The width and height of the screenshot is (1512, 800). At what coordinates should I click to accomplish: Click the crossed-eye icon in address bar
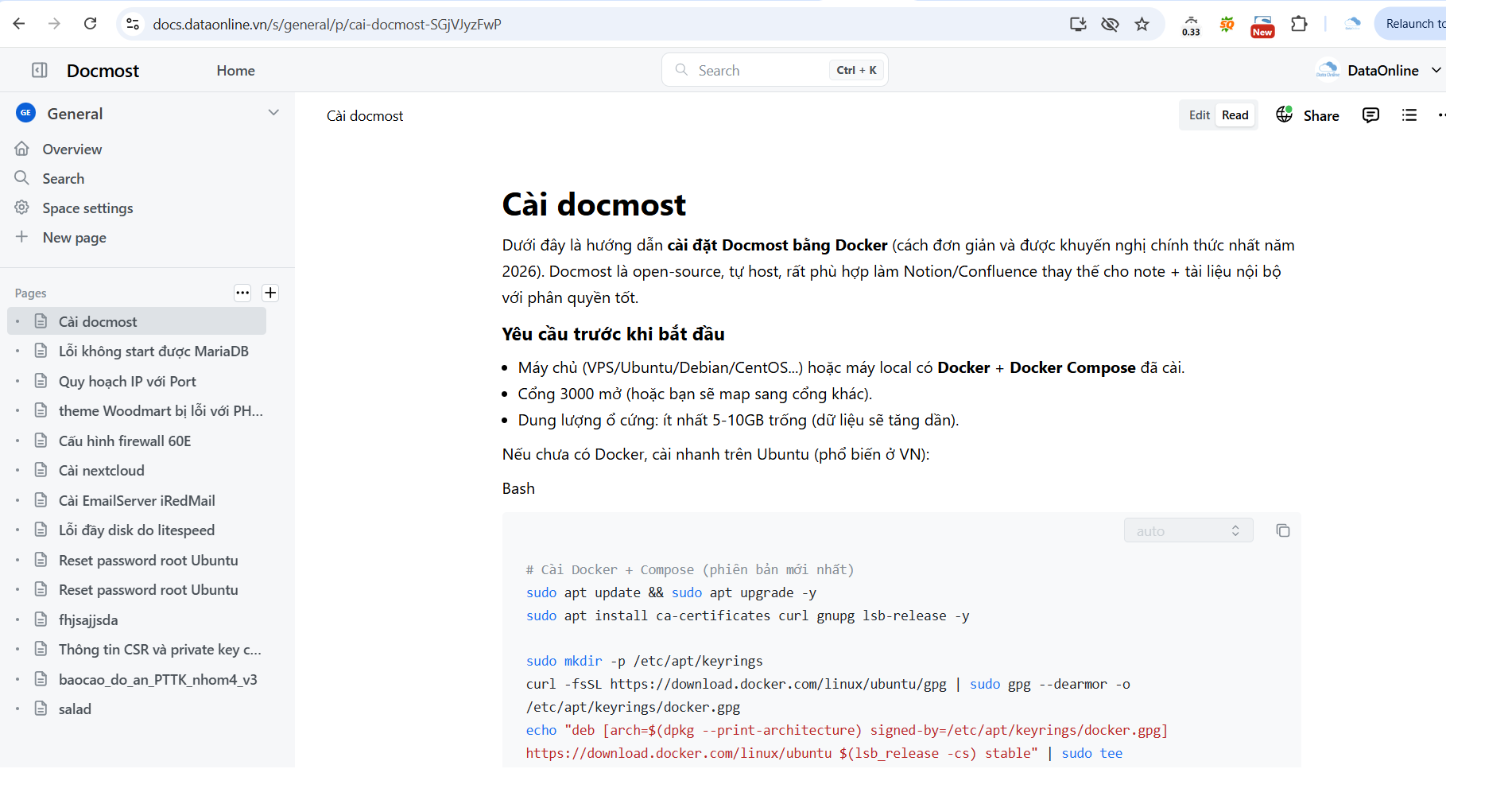pos(1110,24)
